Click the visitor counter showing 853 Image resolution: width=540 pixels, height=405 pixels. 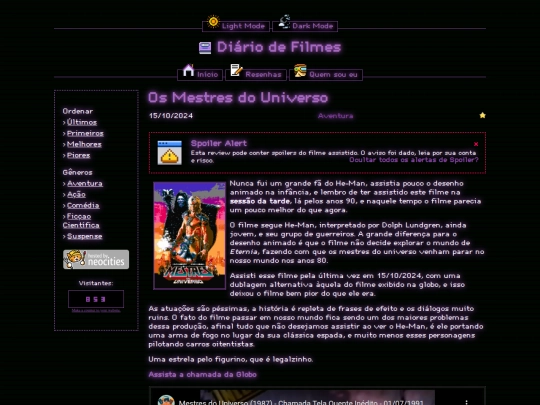(x=96, y=299)
